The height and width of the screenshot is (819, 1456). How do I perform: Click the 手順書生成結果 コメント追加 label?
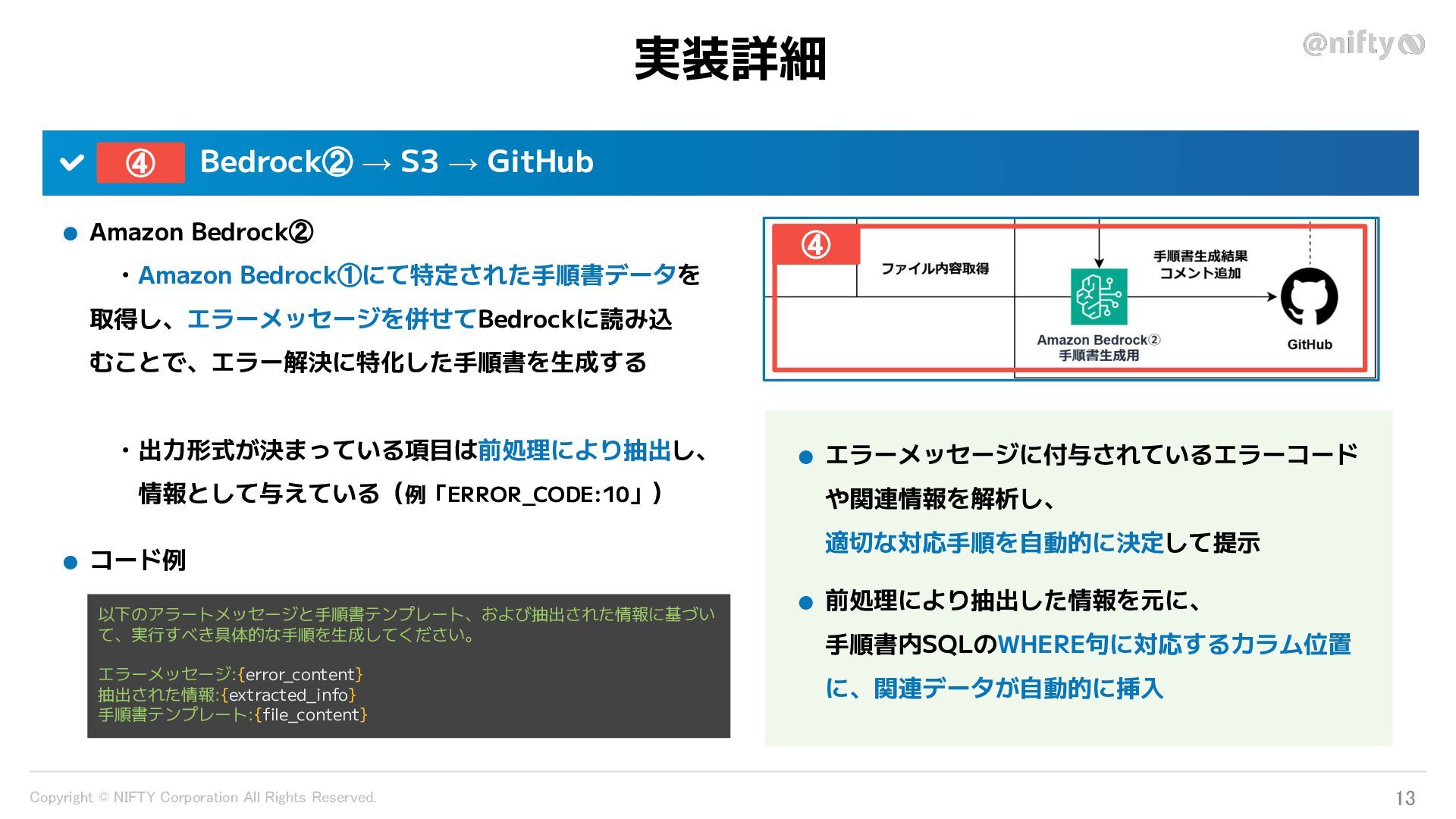[x=1200, y=265]
